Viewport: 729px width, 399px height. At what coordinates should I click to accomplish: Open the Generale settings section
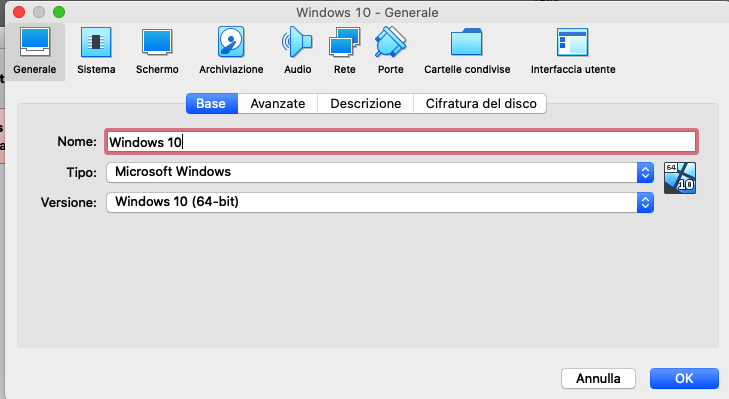[35, 51]
